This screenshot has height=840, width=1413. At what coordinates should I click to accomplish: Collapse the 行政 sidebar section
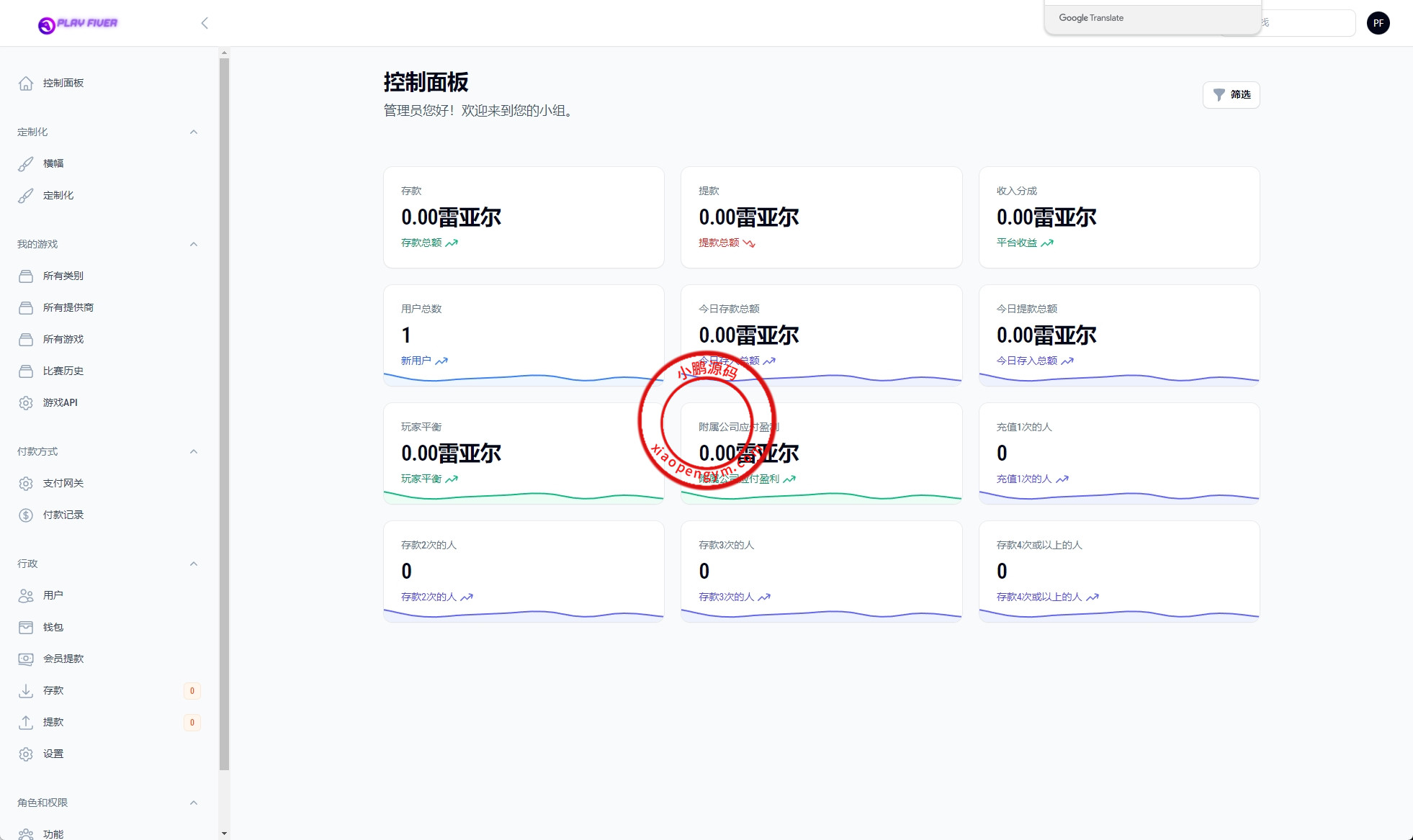[194, 564]
